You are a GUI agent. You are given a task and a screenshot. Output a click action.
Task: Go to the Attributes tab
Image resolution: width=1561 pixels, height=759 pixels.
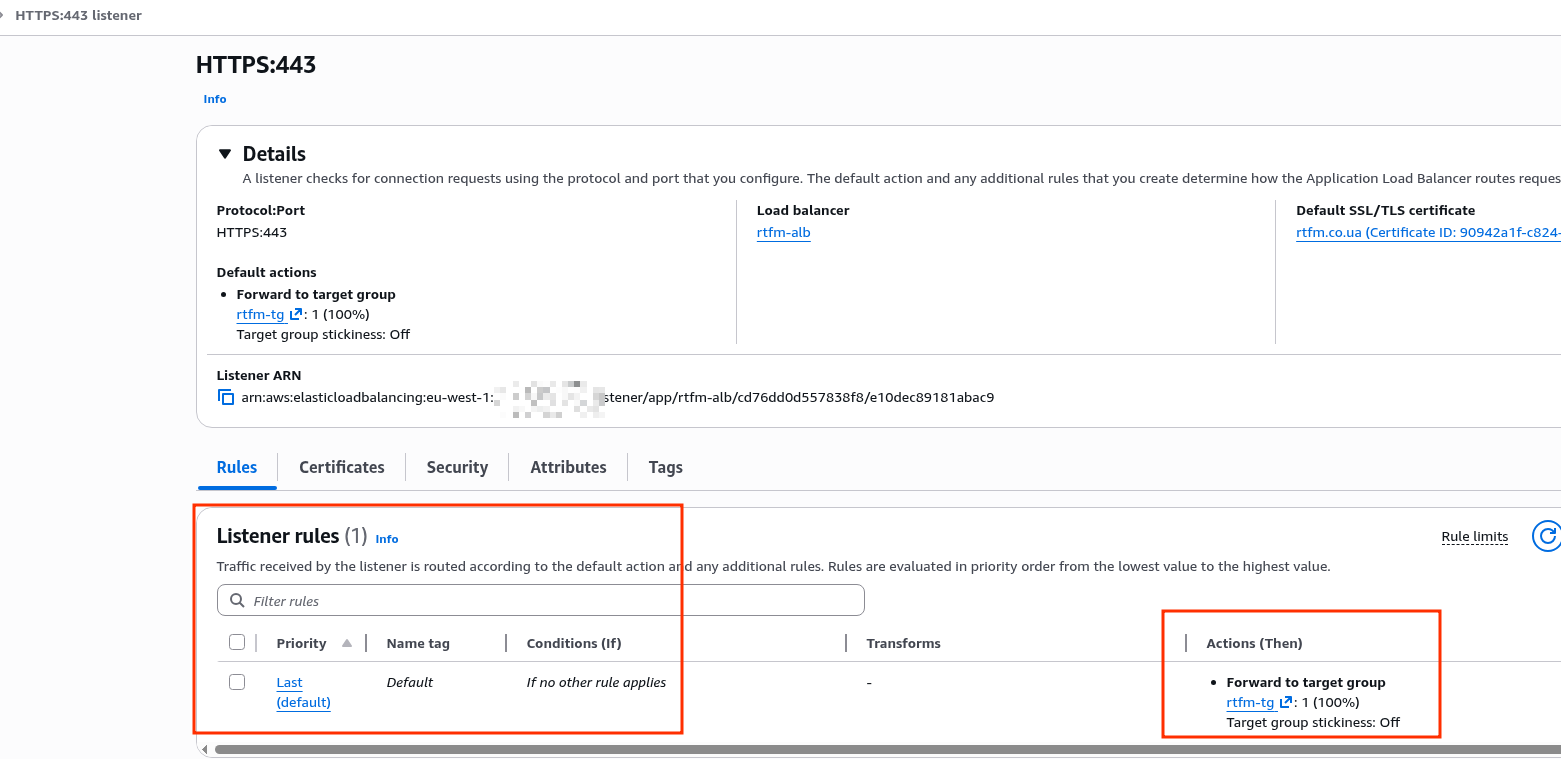pos(568,467)
